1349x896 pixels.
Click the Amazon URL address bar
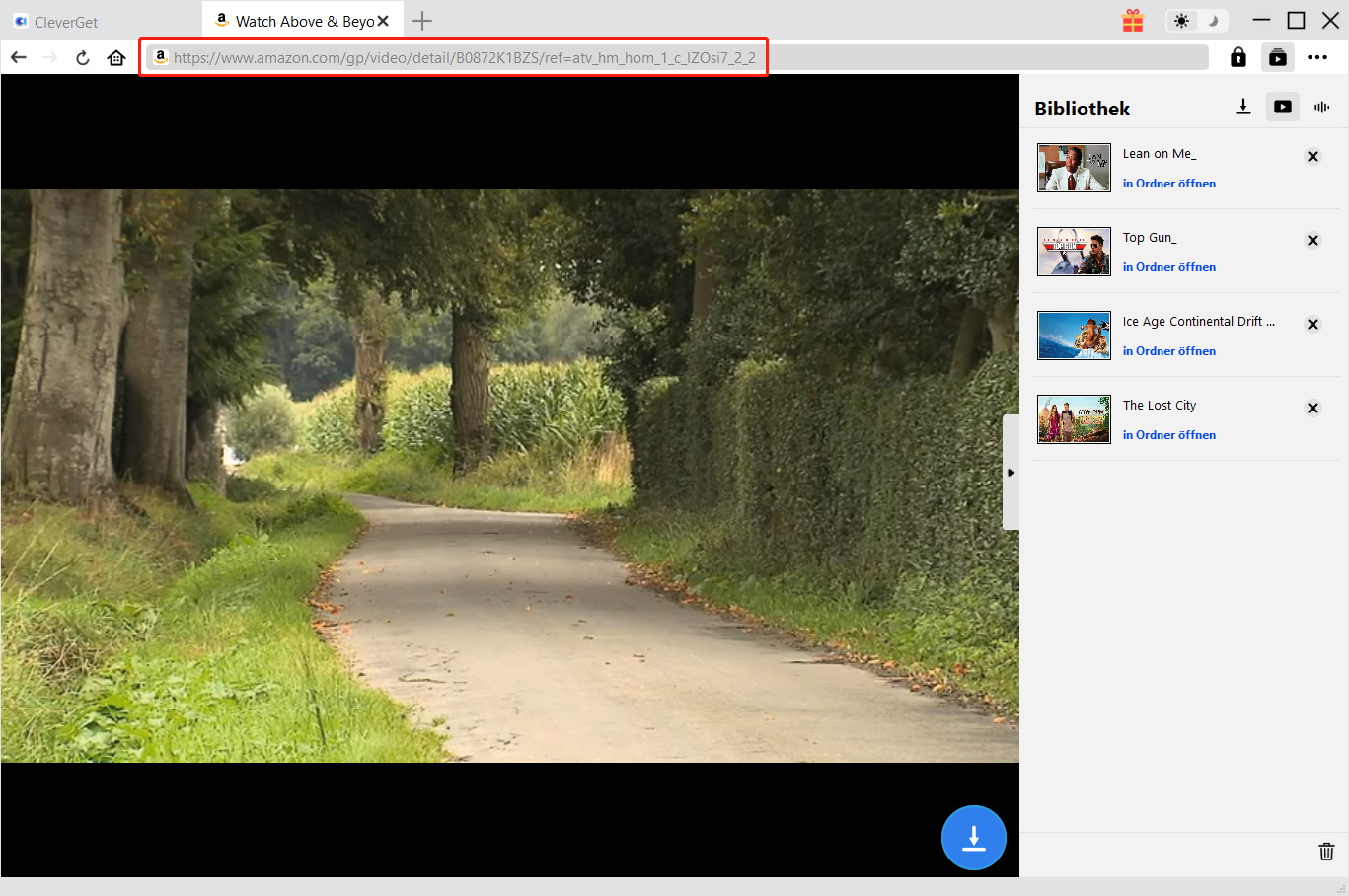[x=464, y=58]
